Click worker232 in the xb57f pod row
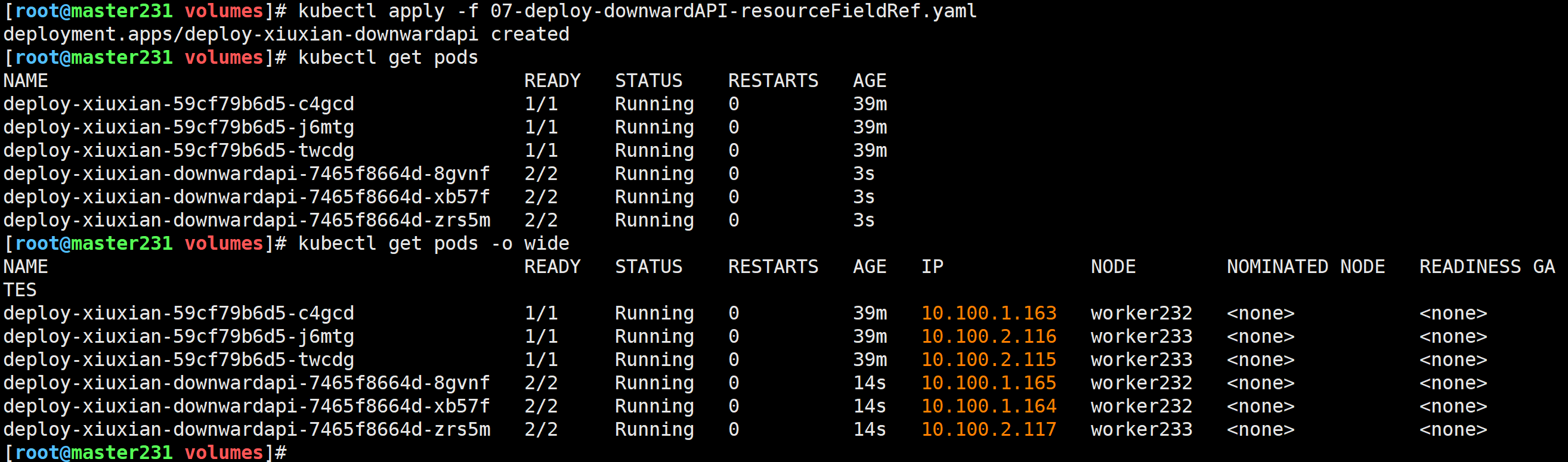Image resolution: width=1568 pixels, height=462 pixels. [1142, 405]
